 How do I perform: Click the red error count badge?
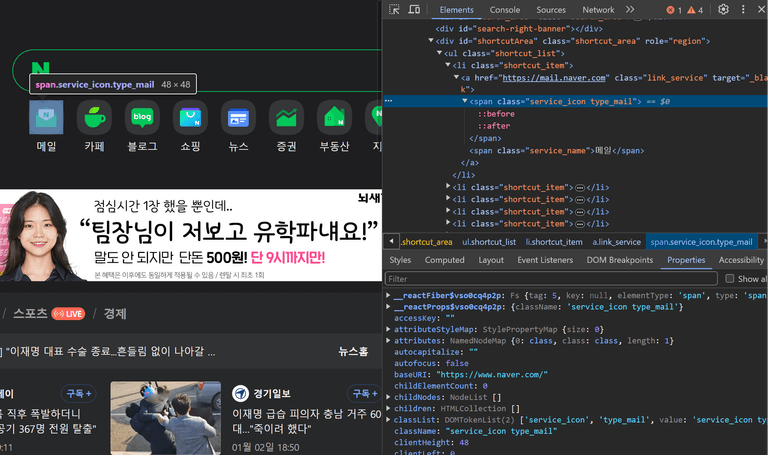[674, 10]
